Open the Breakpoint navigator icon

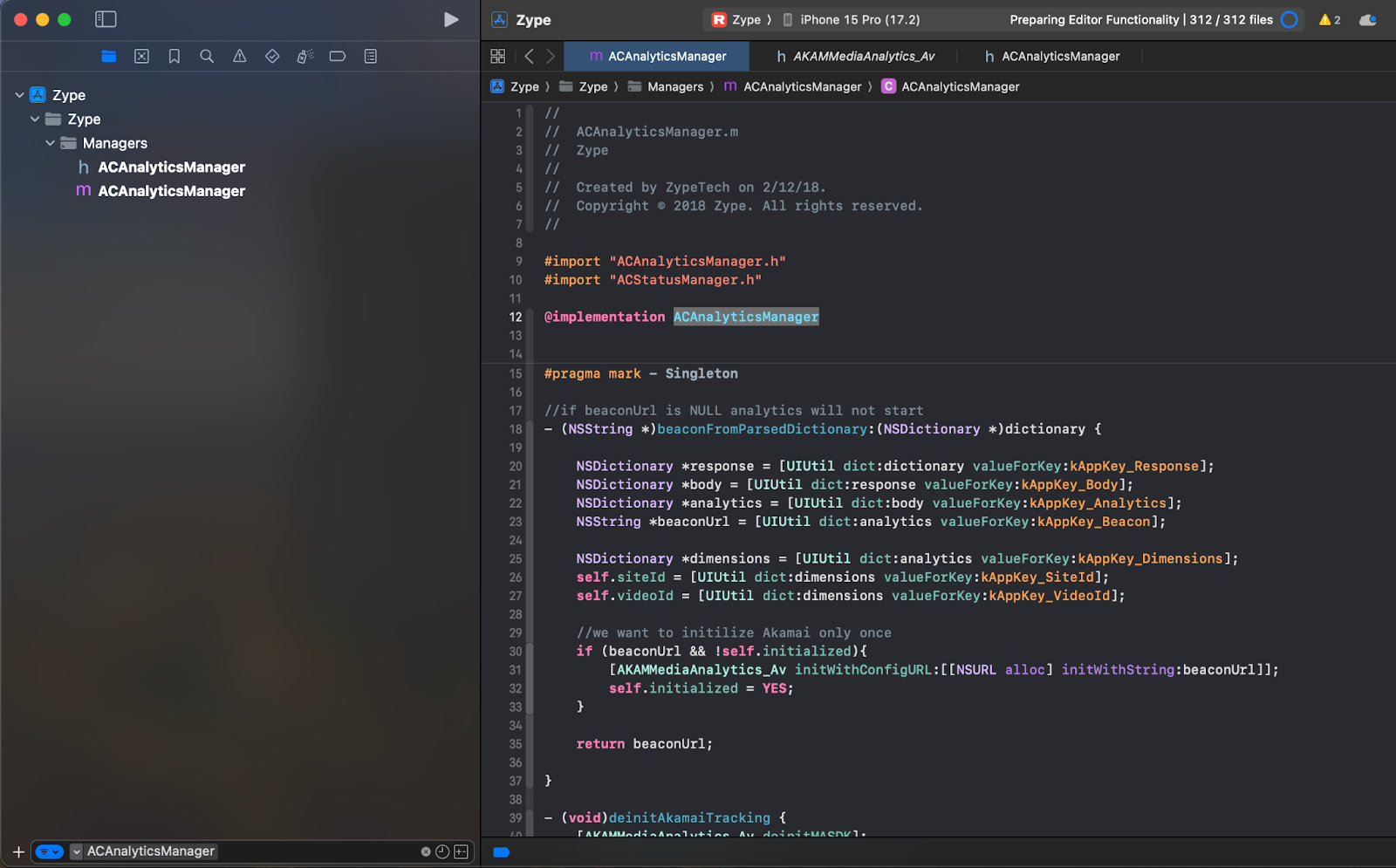click(338, 56)
